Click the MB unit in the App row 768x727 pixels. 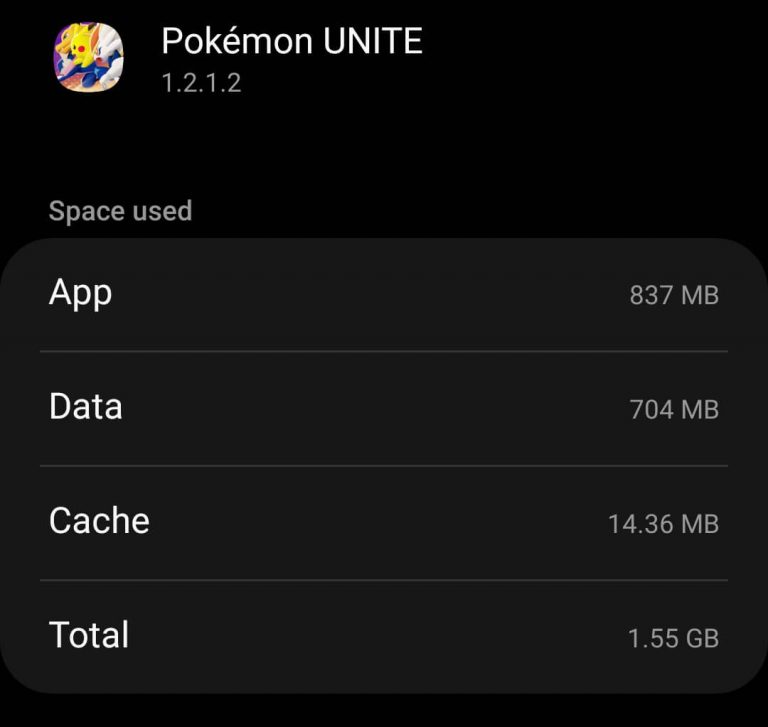pyautogui.click(x=699, y=295)
